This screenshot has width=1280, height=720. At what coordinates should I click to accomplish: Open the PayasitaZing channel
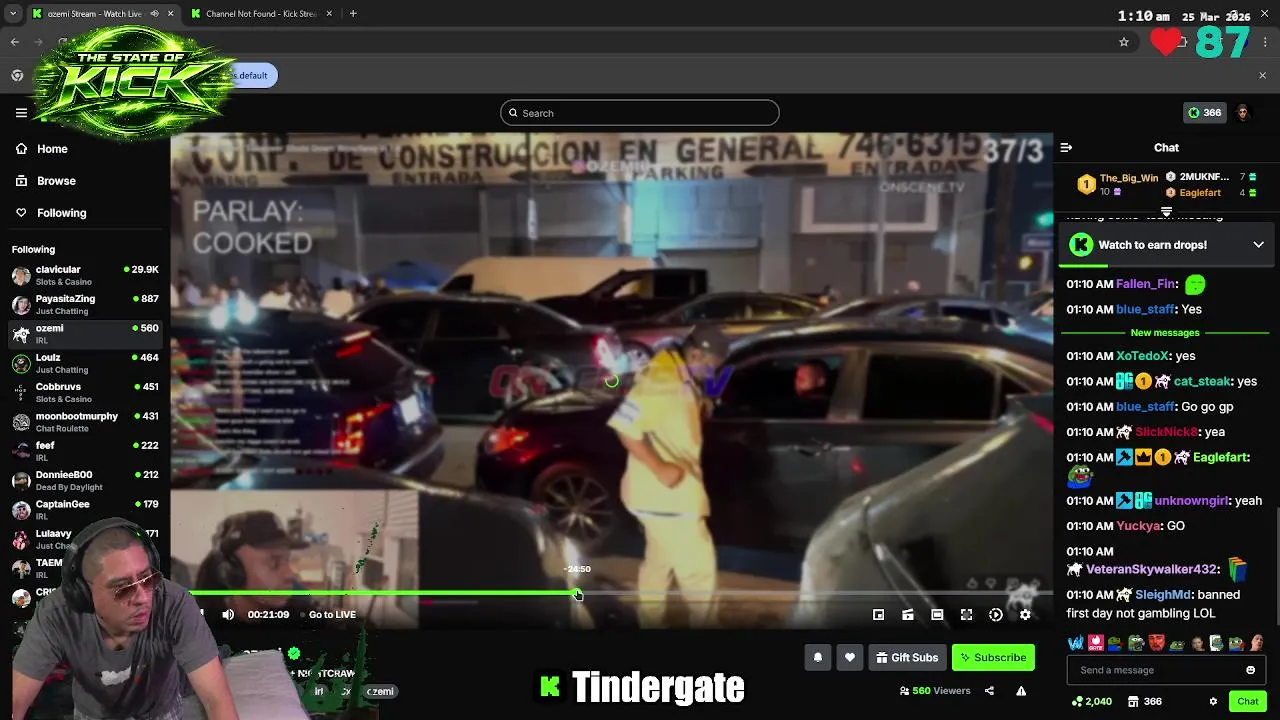point(85,304)
